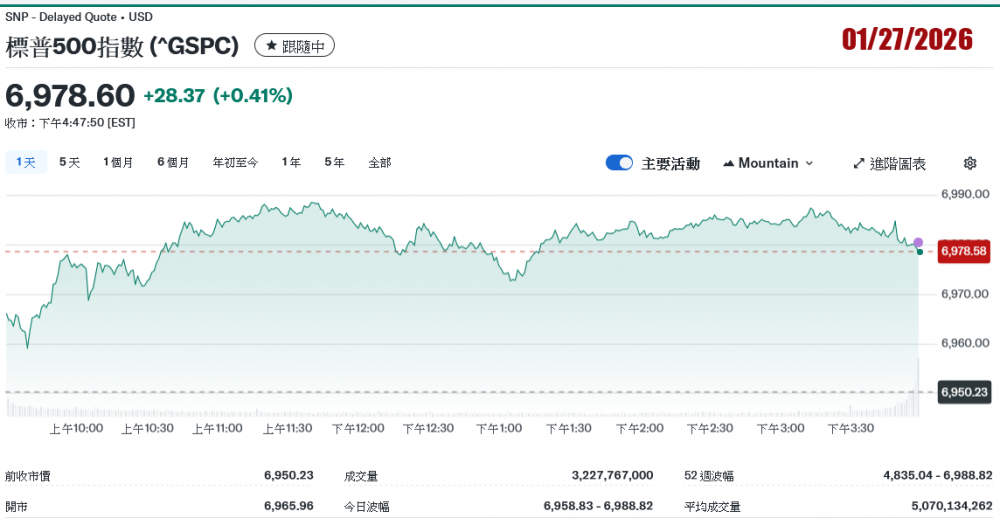
Task: Click the 進階圖表 expand arrows icon
Action: pyautogui.click(x=858, y=163)
